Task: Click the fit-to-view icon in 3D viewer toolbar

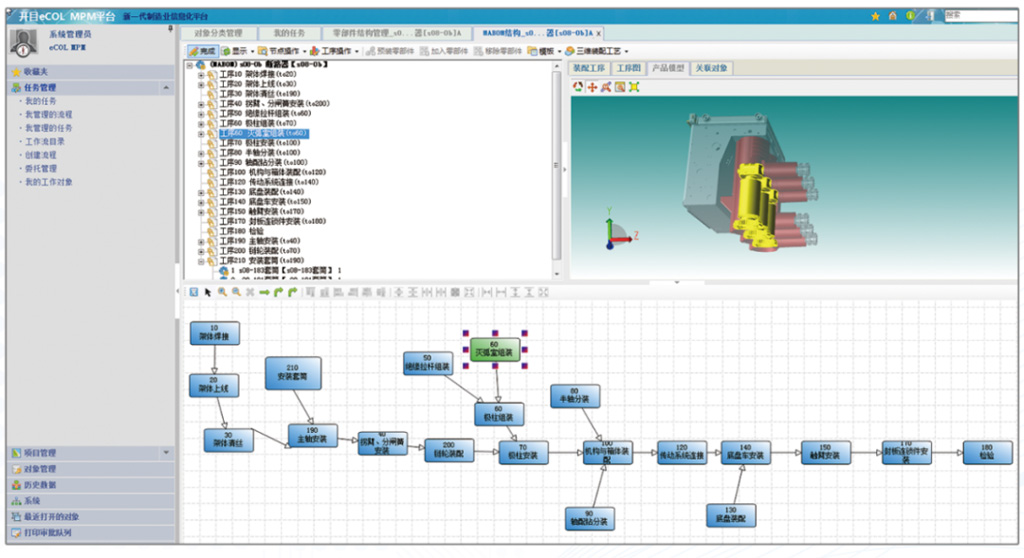Action: (634, 88)
